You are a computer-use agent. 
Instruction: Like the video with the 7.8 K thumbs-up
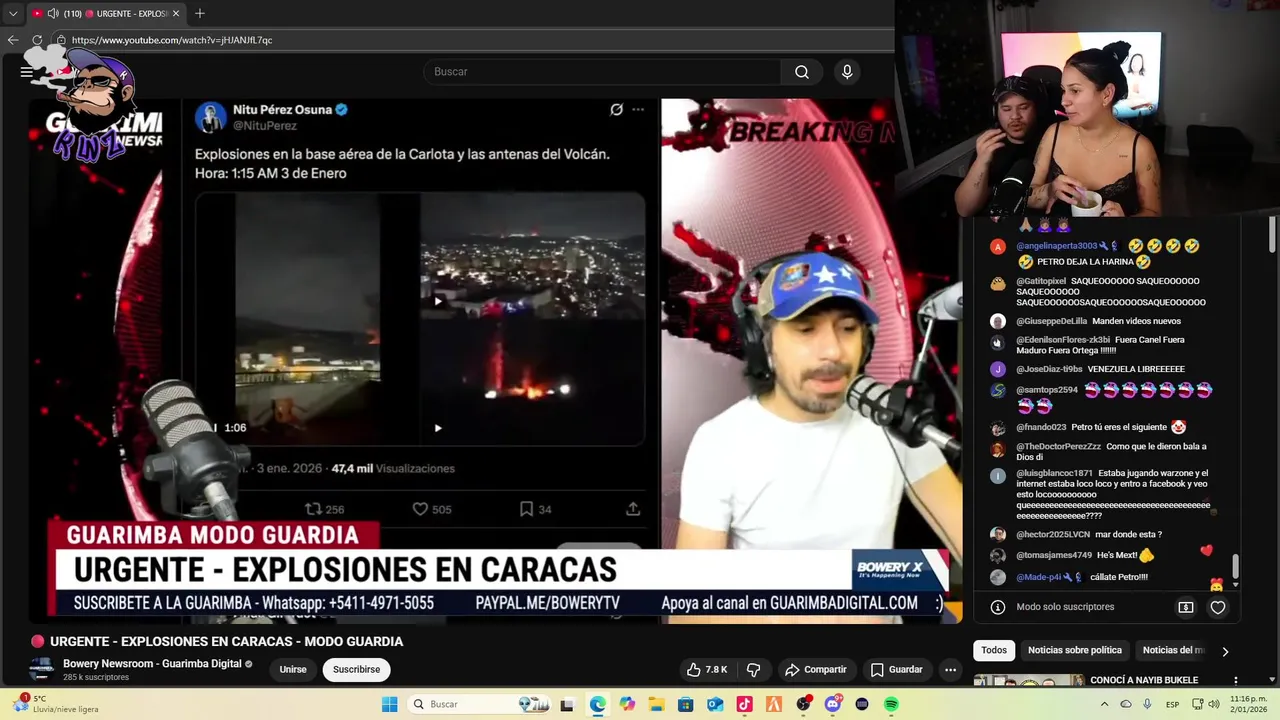706,670
